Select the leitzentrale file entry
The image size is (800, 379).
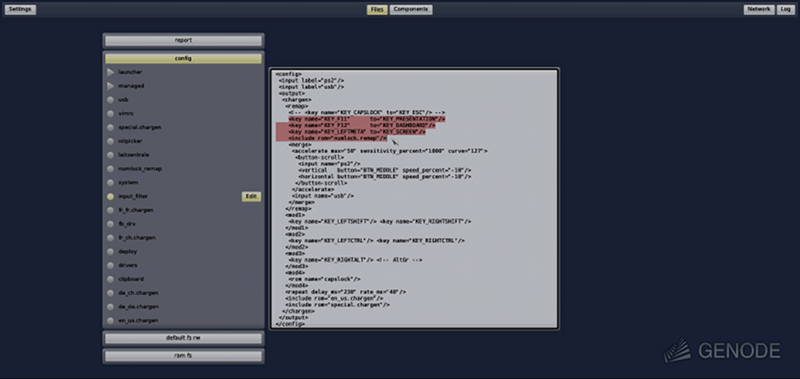134,155
